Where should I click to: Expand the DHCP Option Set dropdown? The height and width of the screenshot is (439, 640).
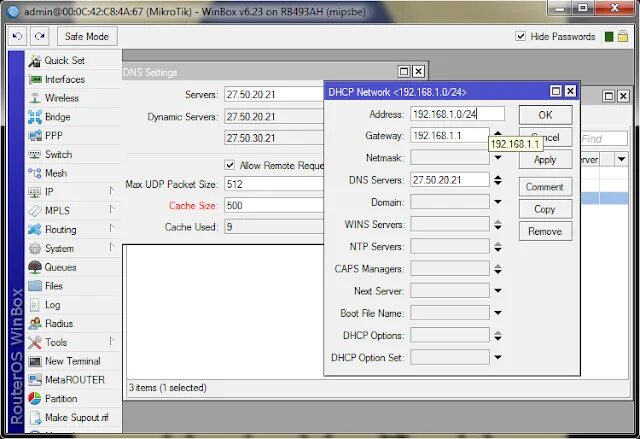coord(498,357)
